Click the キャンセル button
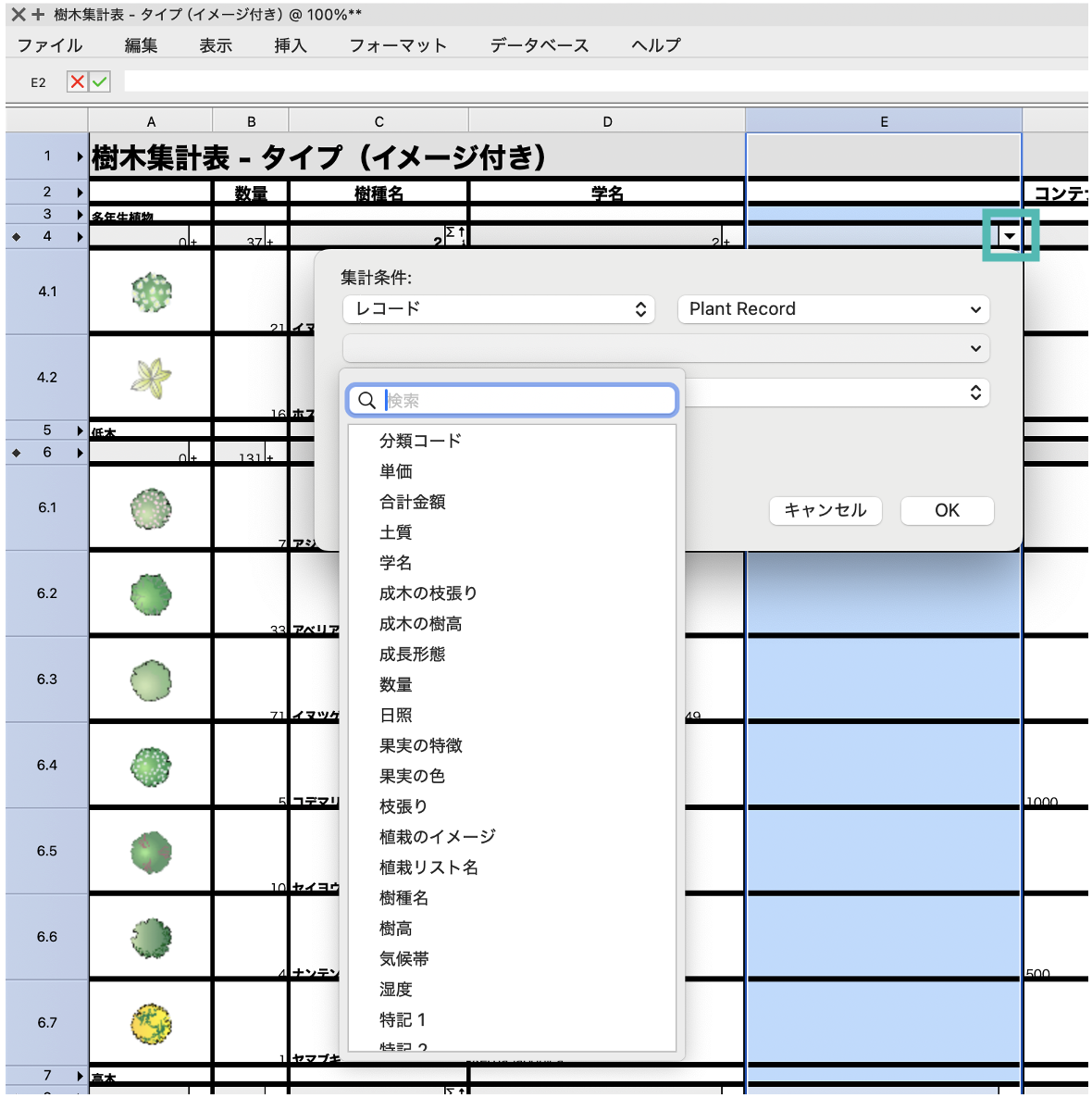 pos(825,510)
